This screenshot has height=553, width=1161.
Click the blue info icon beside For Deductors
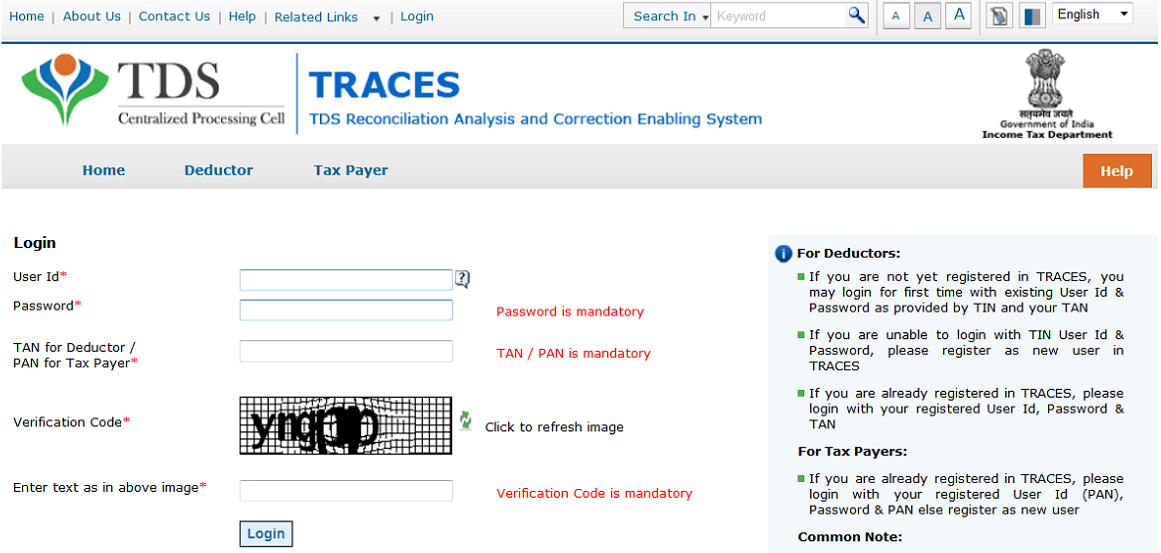click(783, 254)
